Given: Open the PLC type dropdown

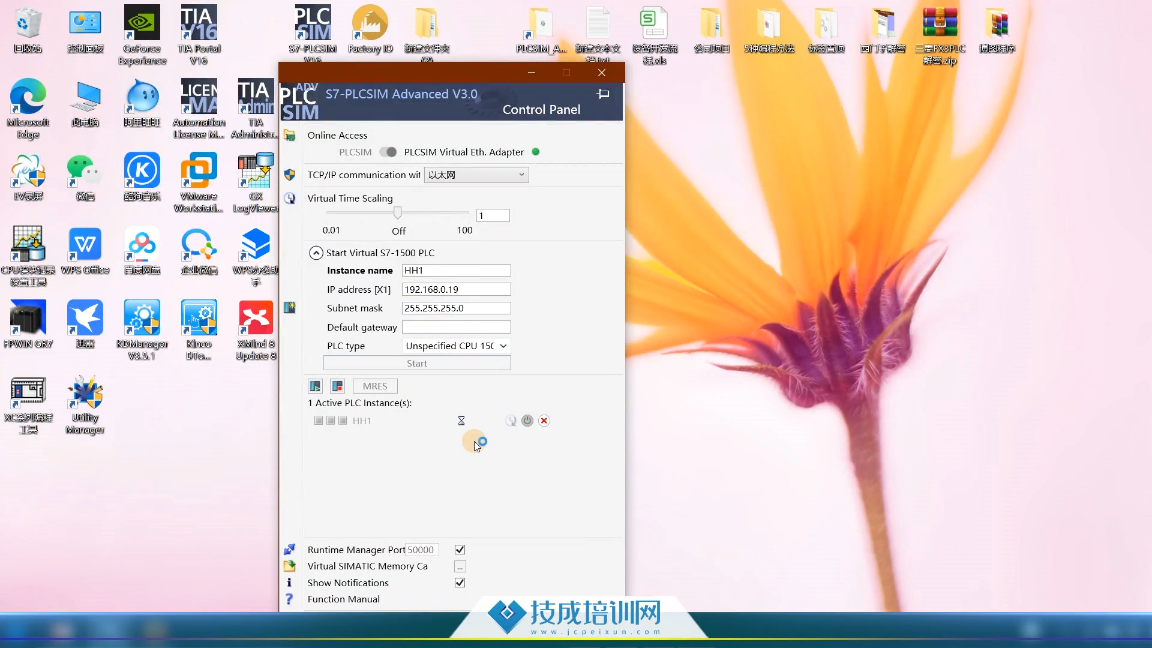Looking at the screenshot, I should [456, 345].
